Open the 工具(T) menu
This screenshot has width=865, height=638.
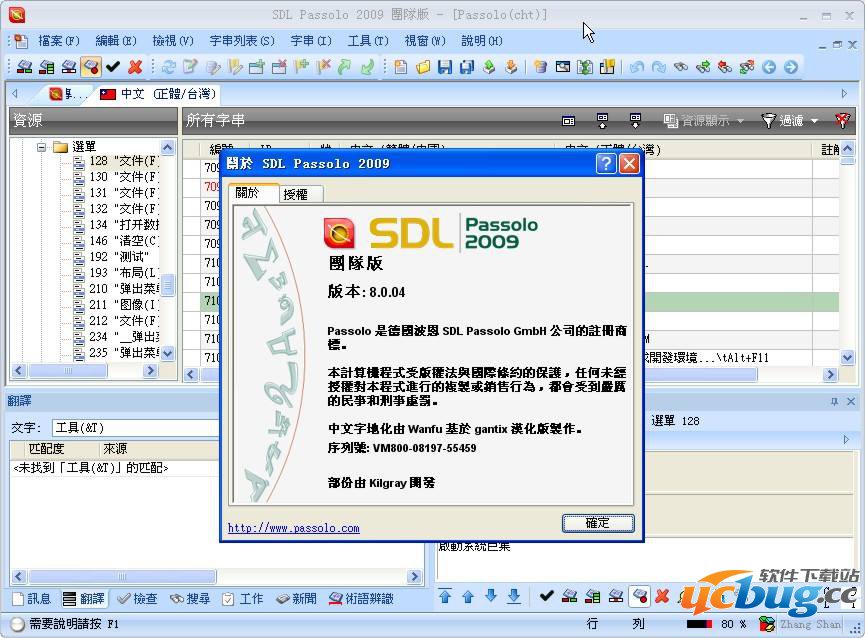[x=367, y=41]
